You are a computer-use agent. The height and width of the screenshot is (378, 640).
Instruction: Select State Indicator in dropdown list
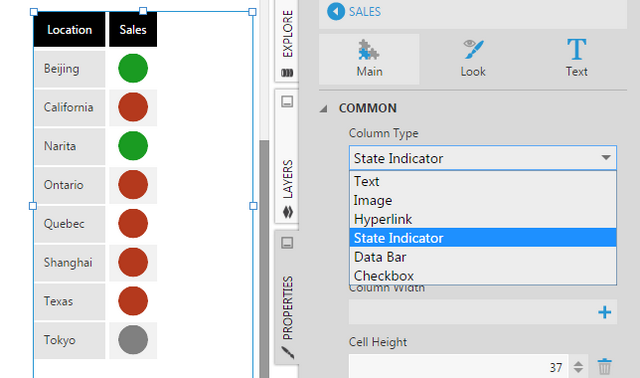483,238
